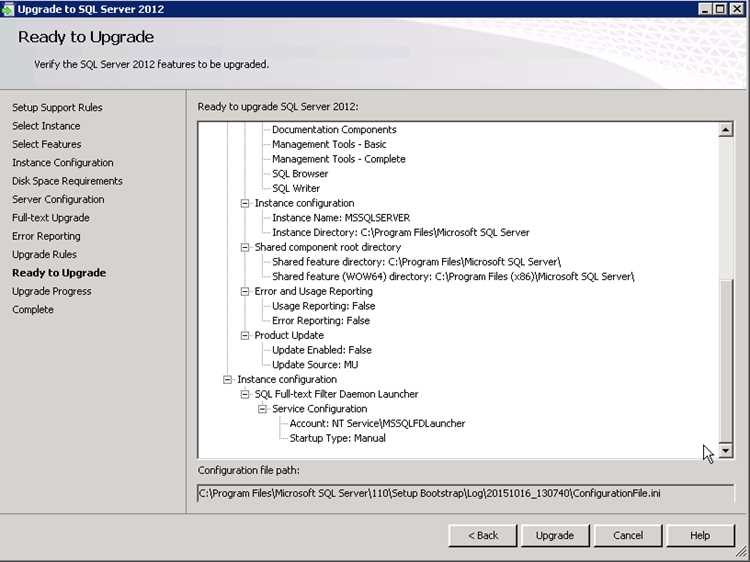This screenshot has height=562, width=750.
Task: Collapse the Service Configuration node
Action: 262,409
